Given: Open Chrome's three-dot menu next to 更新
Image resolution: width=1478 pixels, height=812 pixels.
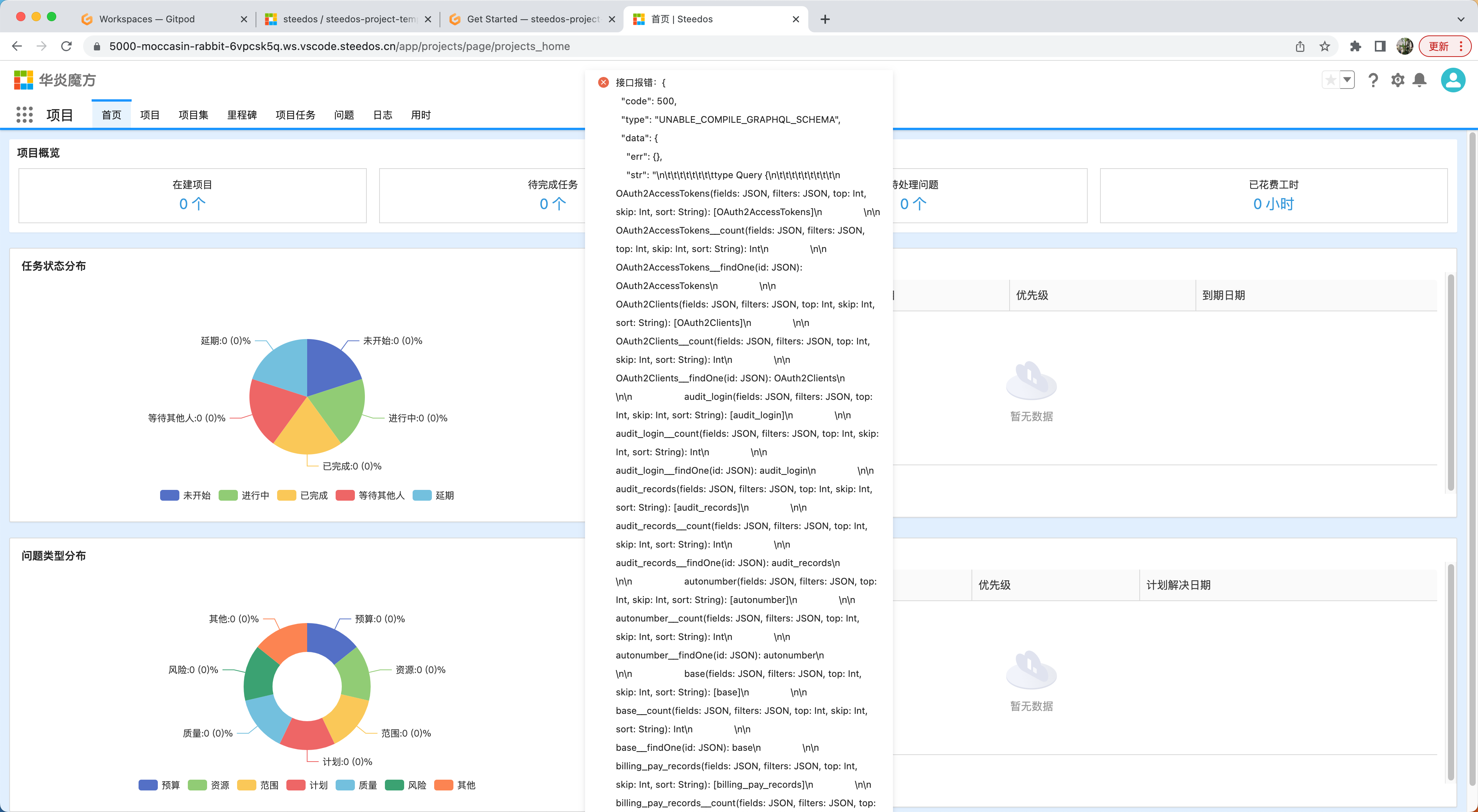Looking at the screenshot, I should 1461,47.
